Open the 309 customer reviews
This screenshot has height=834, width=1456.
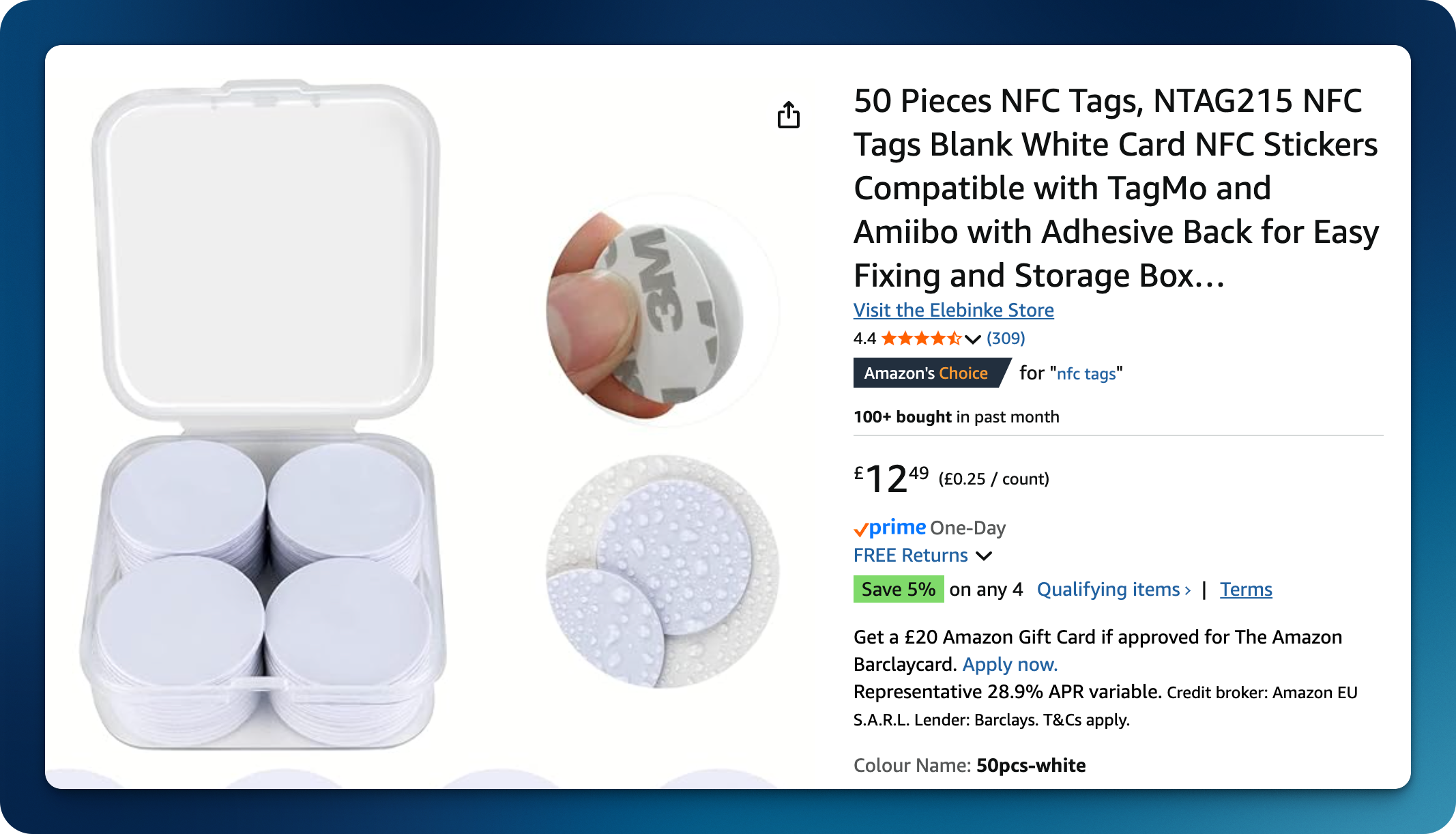coord(1006,338)
